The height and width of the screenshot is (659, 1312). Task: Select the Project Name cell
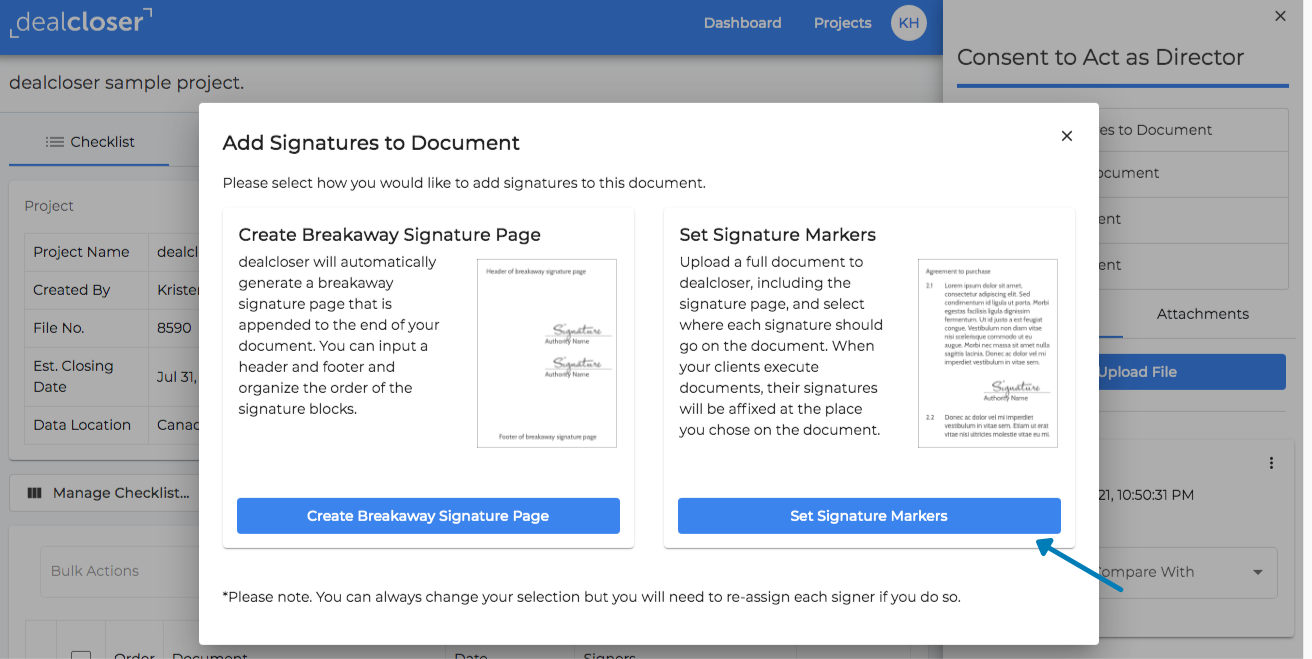click(87, 252)
